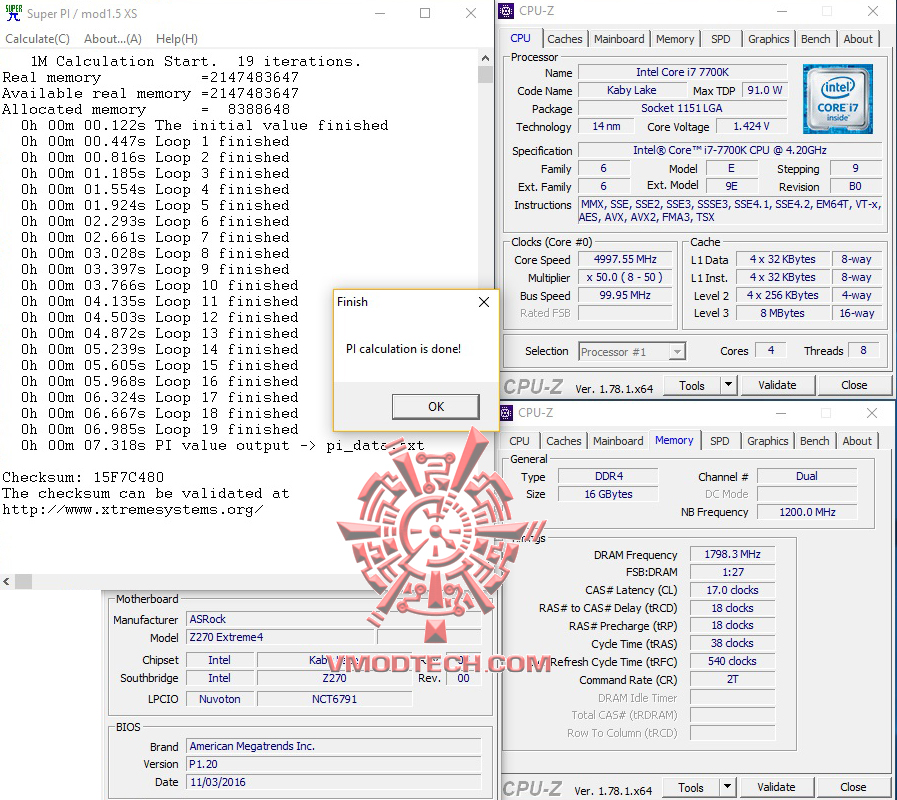Screen dimensions: 897x800
Task: Click the Super PI icon in the title bar
Action: point(12,14)
